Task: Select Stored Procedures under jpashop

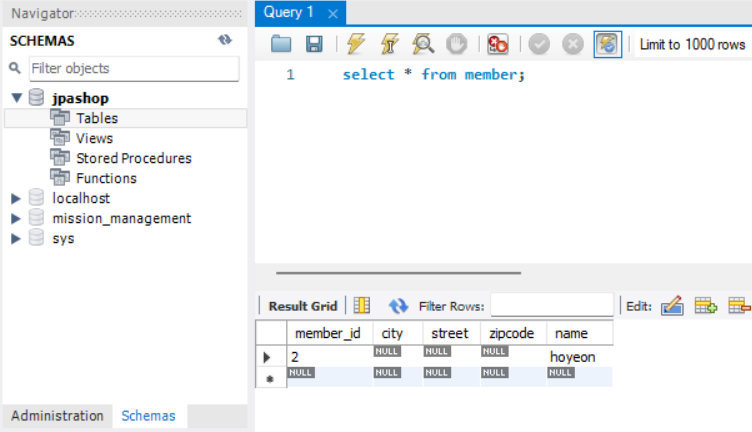Action: pos(133,158)
